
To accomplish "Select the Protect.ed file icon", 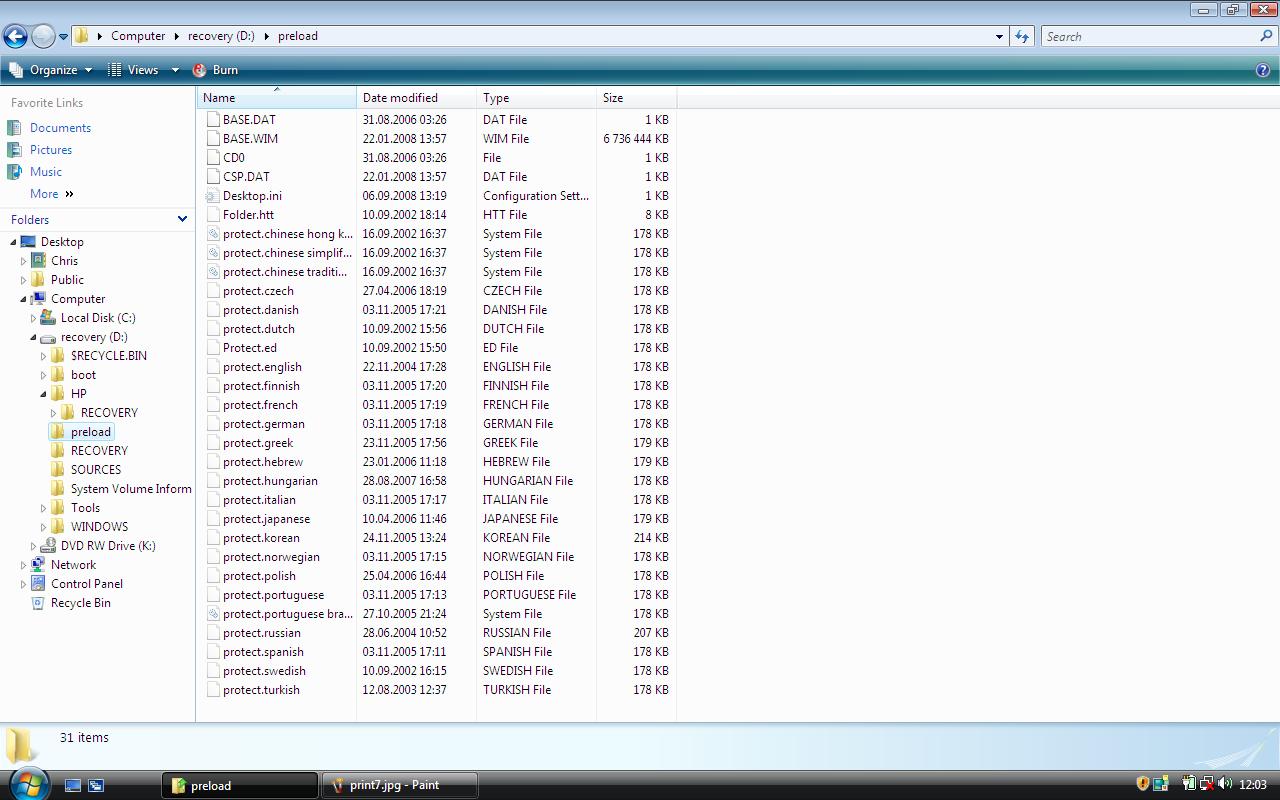I will (212, 347).
